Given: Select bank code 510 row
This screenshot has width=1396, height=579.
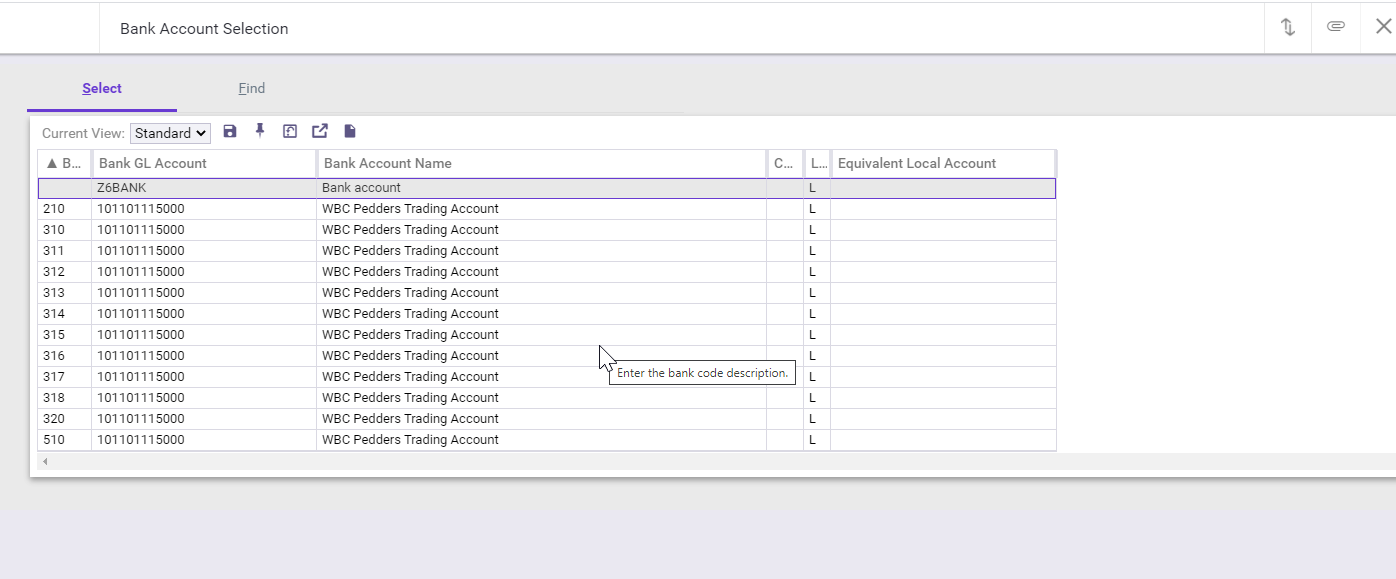Looking at the screenshot, I should [x=546, y=440].
